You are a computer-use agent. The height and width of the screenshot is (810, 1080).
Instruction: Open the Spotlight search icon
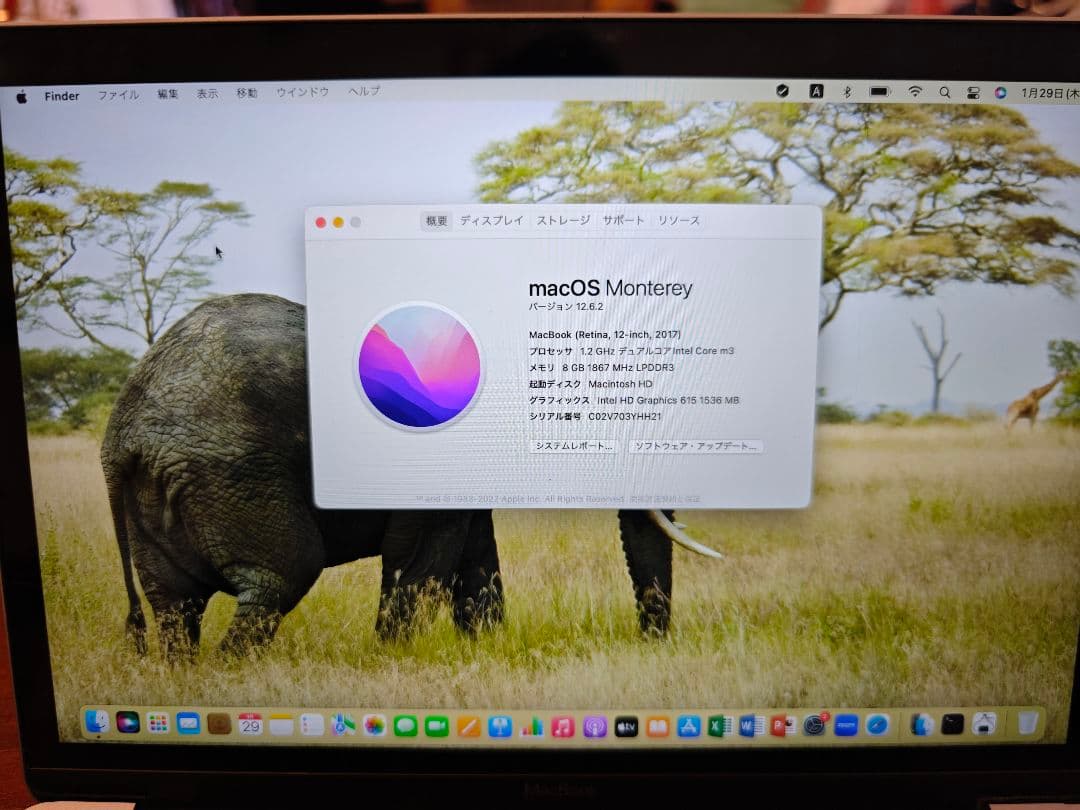pyautogui.click(x=944, y=91)
